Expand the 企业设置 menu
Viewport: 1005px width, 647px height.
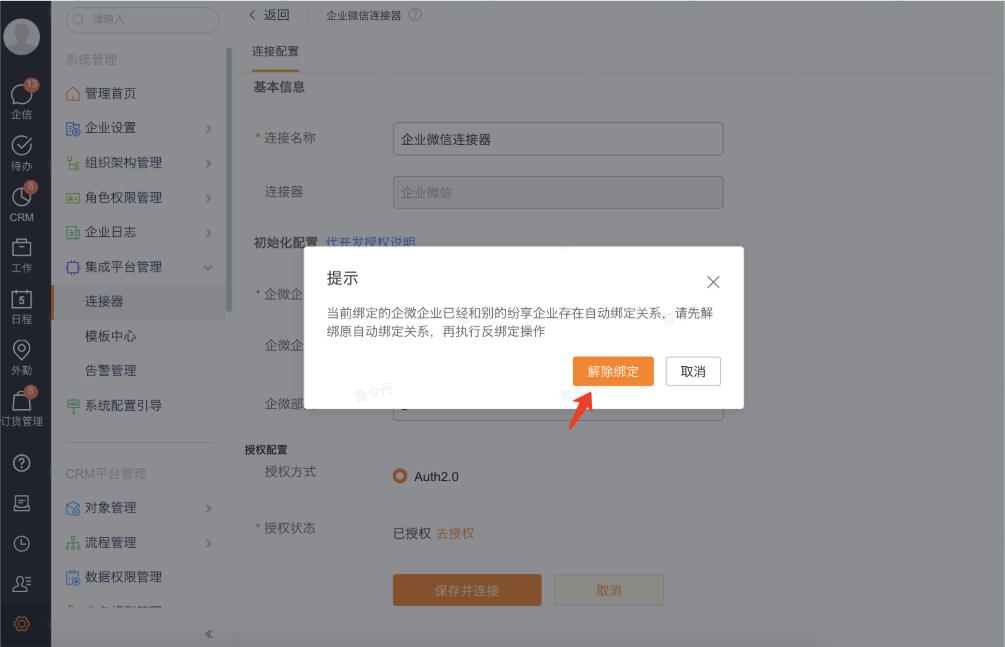(x=138, y=128)
